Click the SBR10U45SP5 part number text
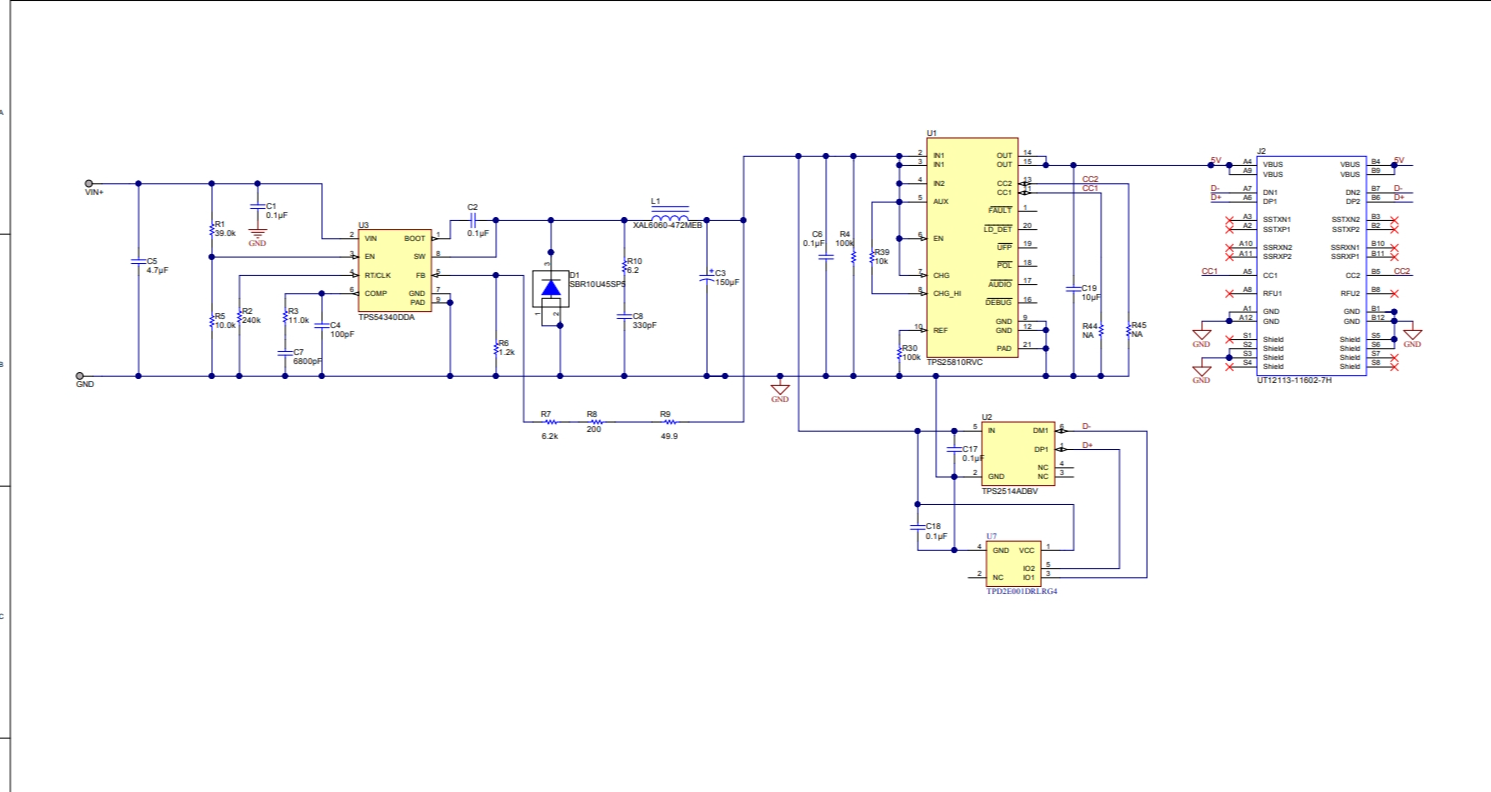The width and height of the screenshot is (1491, 792). point(597,284)
